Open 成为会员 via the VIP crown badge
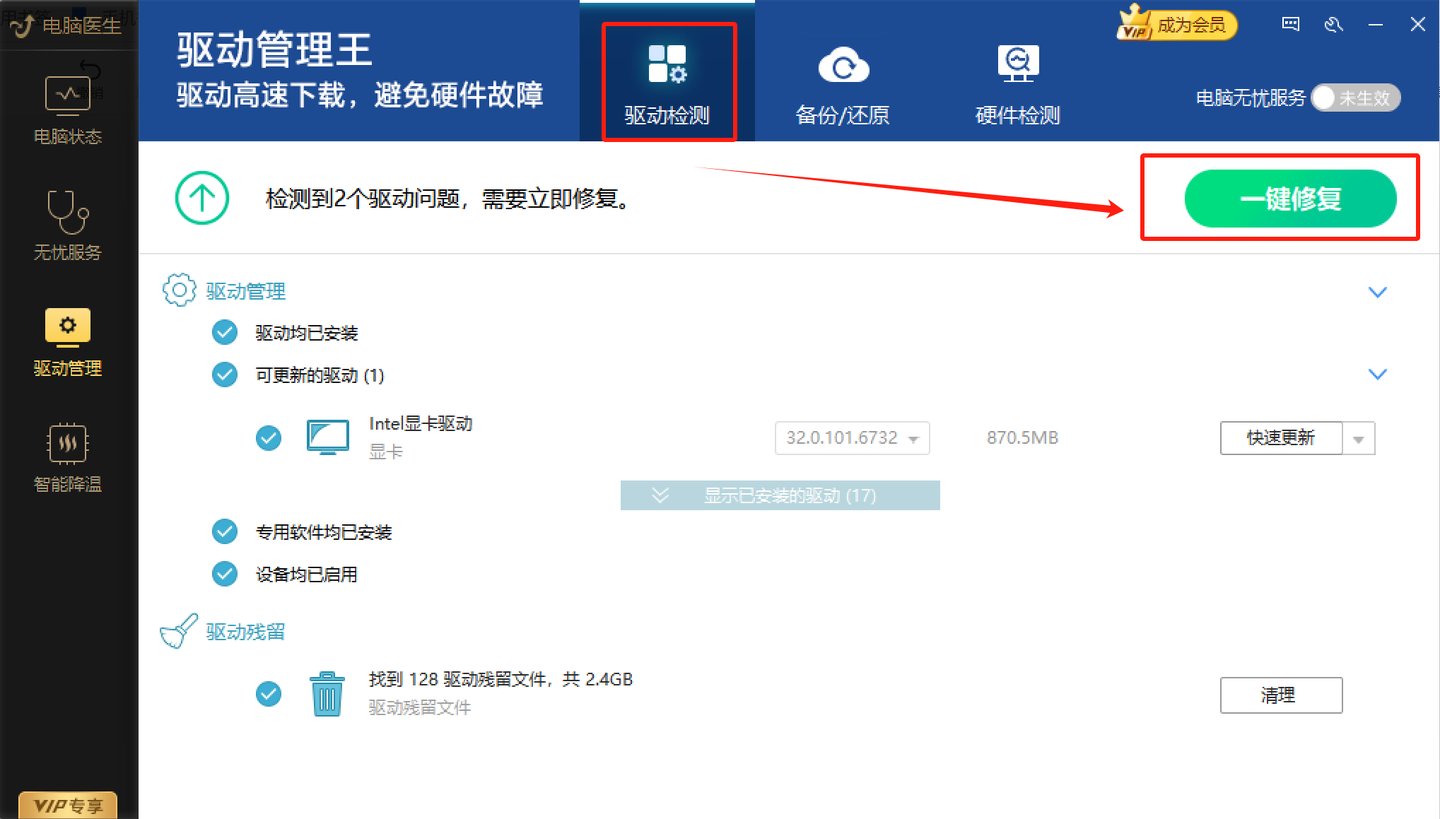Screen dimensions: 1440x819 click(x=1176, y=24)
